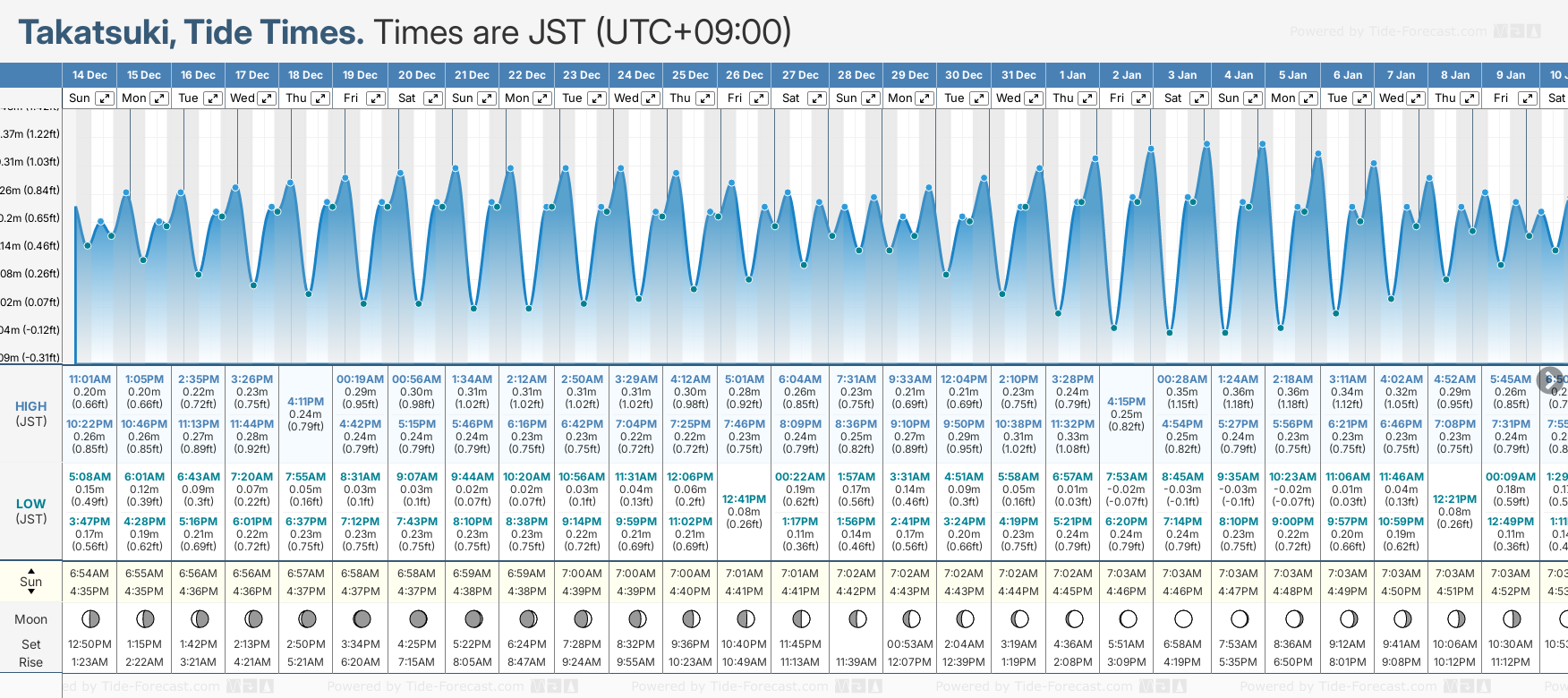Expand Mon 5 Jan tide view
Viewport: 1568px width, 698px height.
(x=1308, y=98)
